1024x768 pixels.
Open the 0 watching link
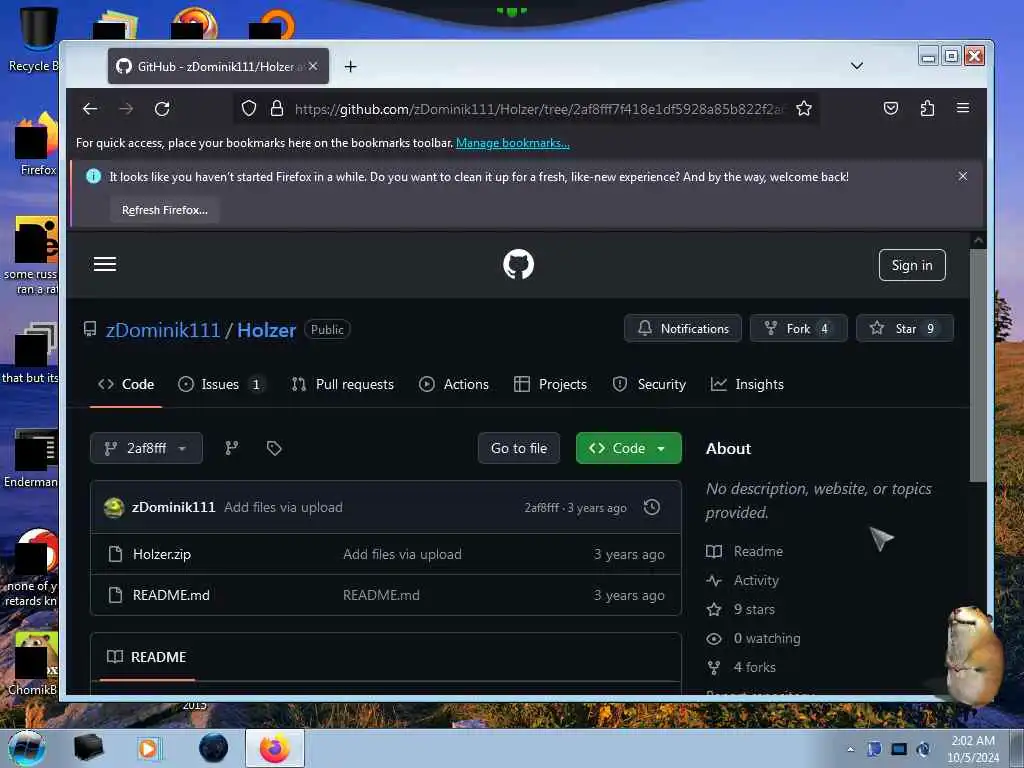point(767,639)
